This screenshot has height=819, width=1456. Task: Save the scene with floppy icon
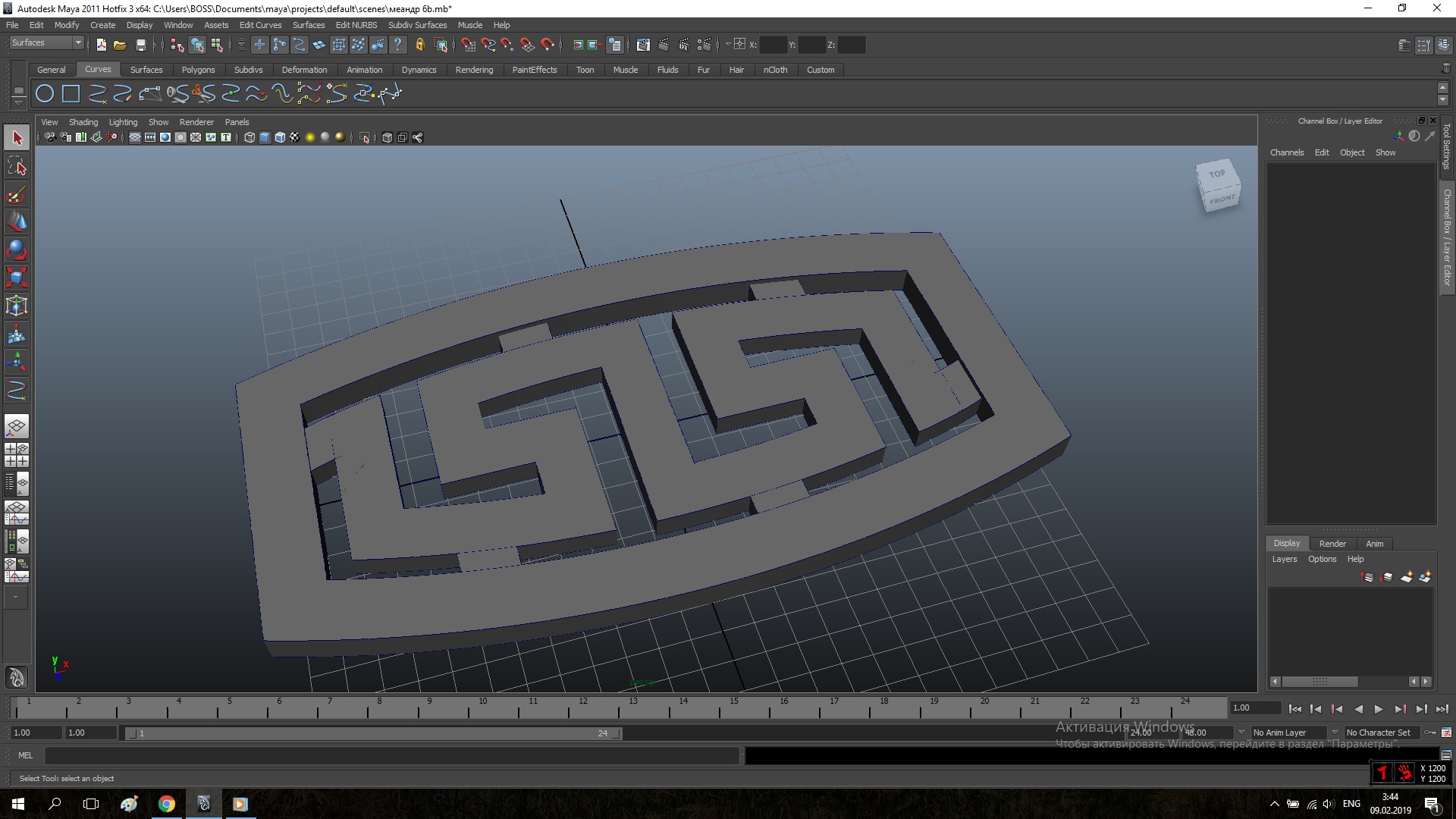pyautogui.click(x=140, y=45)
